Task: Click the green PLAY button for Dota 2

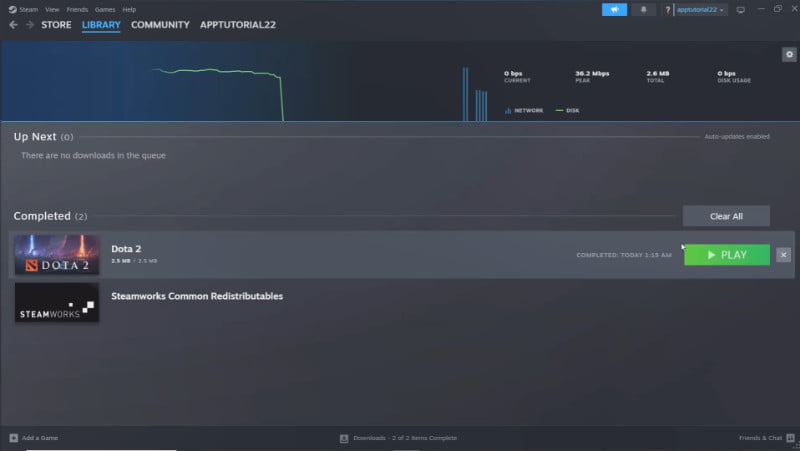Action: pyautogui.click(x=727, y=255)
